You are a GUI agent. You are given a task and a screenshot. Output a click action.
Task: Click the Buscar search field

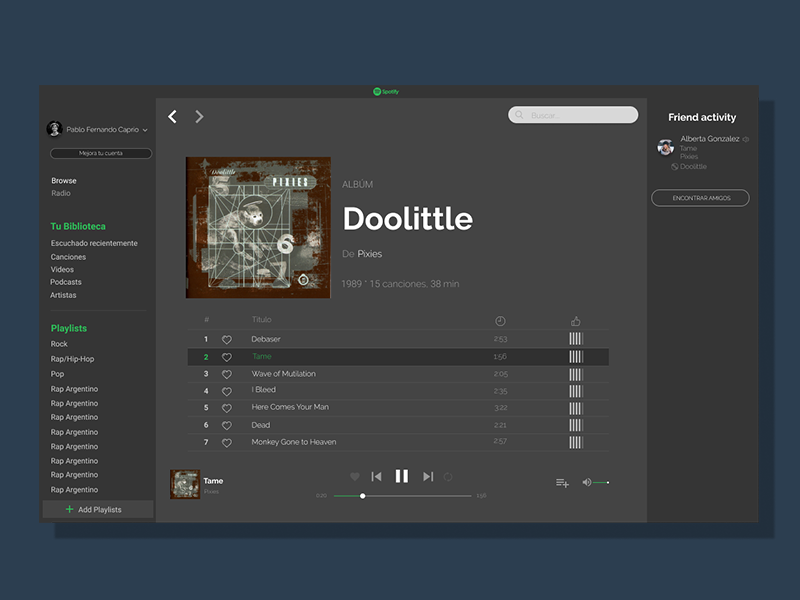pos(573,115)
